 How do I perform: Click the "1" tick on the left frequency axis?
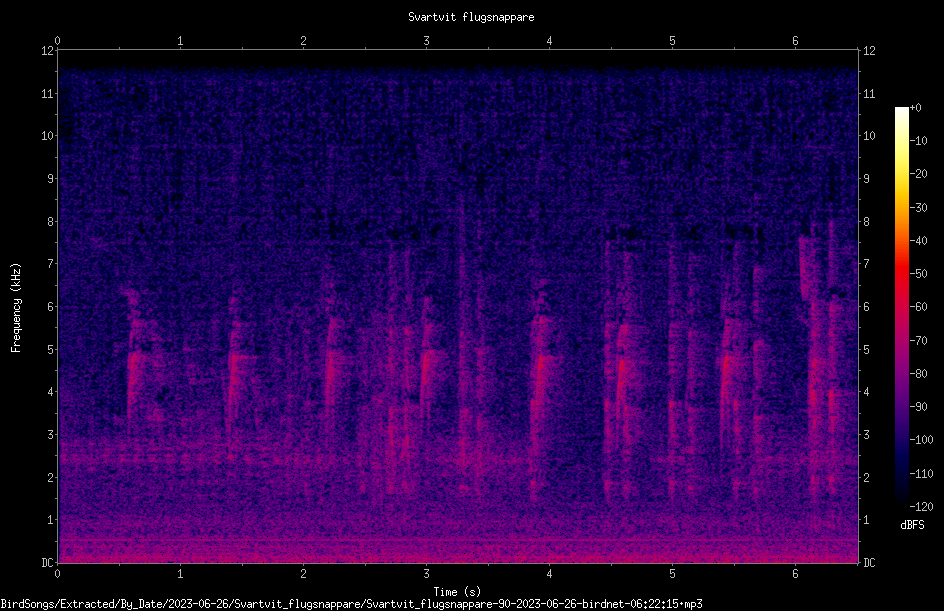(50, 520)
